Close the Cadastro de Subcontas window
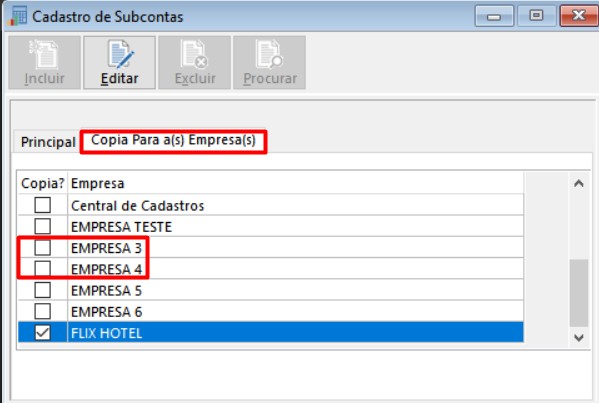 (x=579, y=16)
